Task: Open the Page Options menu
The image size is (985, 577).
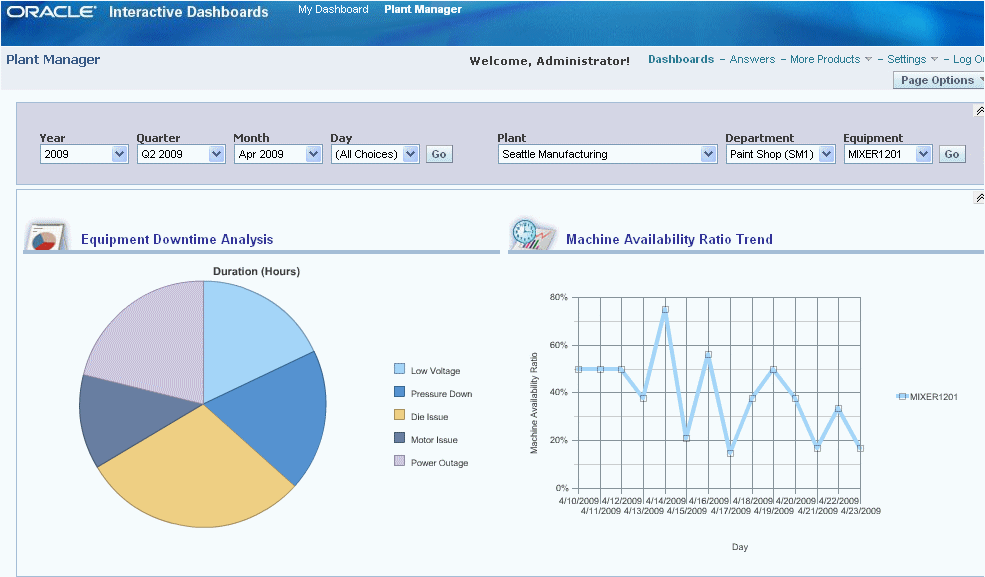Action: point(939,80)
